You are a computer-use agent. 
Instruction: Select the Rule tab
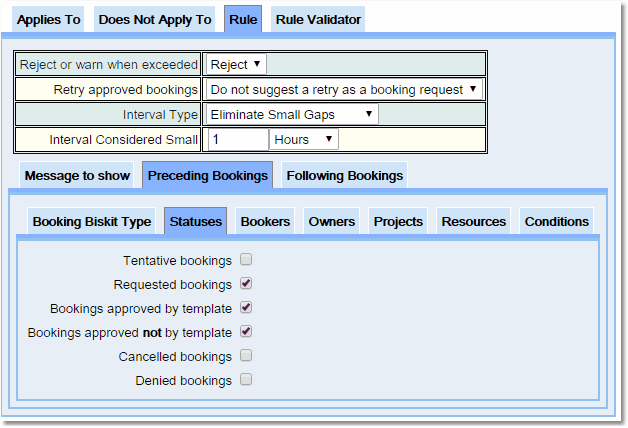pos(242,20)
